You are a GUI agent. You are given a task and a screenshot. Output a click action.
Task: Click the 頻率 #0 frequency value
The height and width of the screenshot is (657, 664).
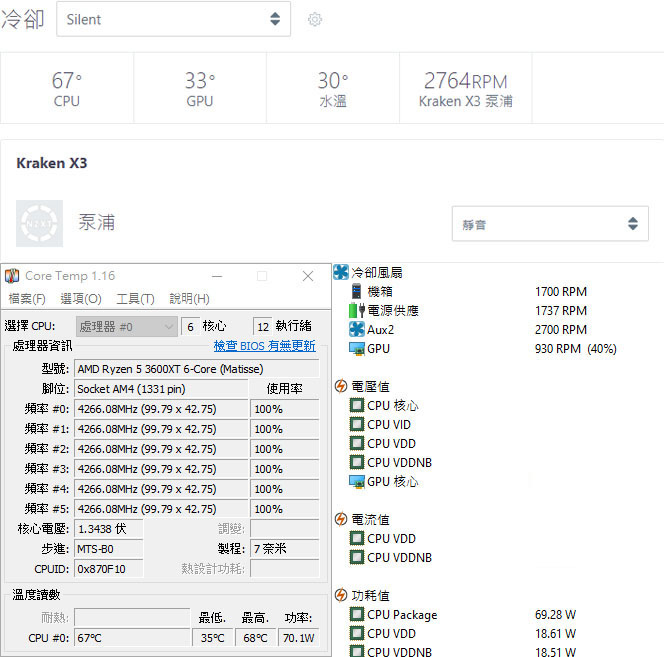click(x=161, y=409)
